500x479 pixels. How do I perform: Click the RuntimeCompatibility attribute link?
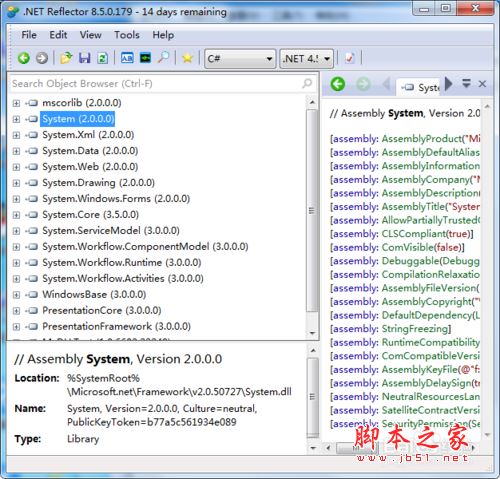click(430, 342)
